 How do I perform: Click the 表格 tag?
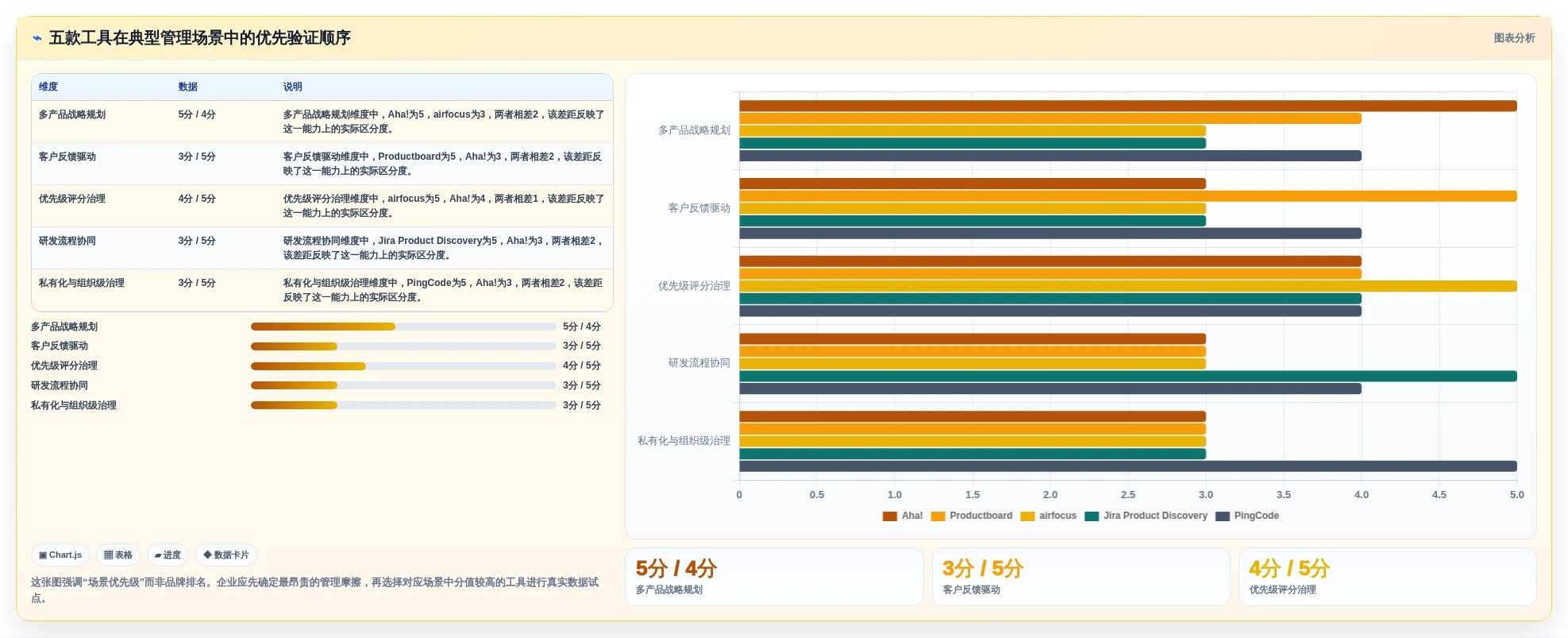pyautogui.click(x=118, y=555)
